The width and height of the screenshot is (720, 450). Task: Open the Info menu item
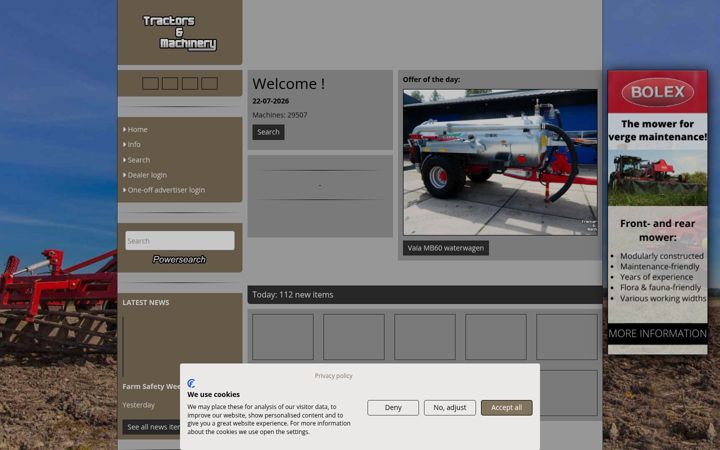(x=134, y=144)
